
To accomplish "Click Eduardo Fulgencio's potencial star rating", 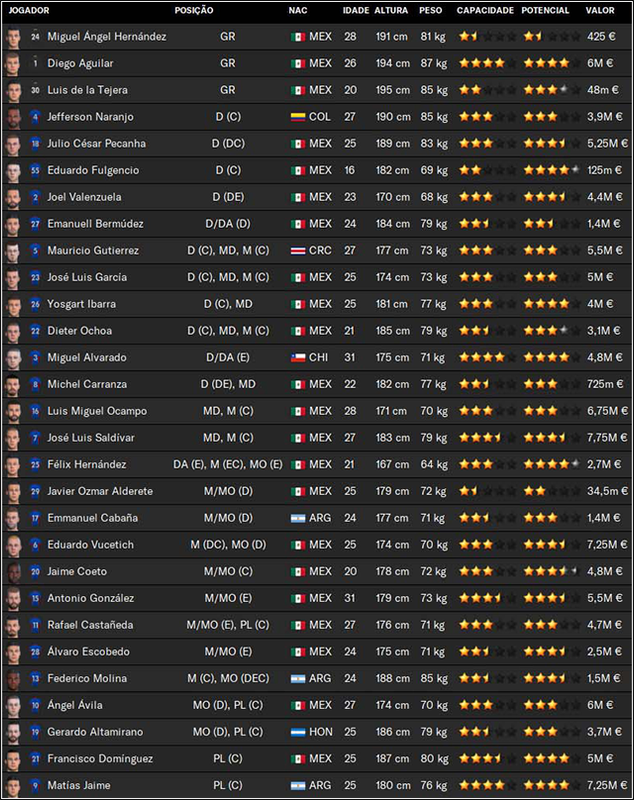I will point(552,170).
